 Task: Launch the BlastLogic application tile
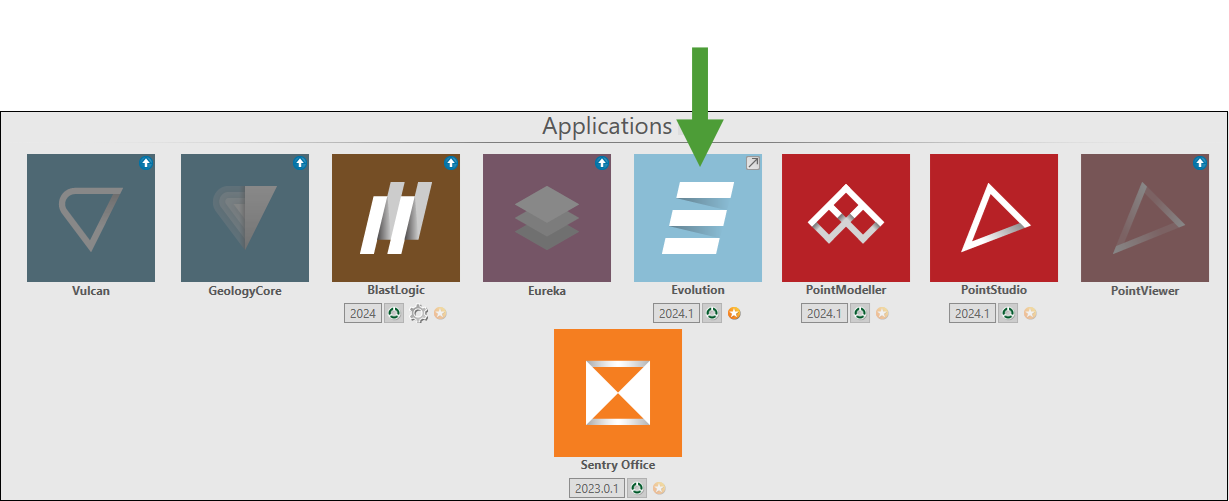click(x=396, y=218)
